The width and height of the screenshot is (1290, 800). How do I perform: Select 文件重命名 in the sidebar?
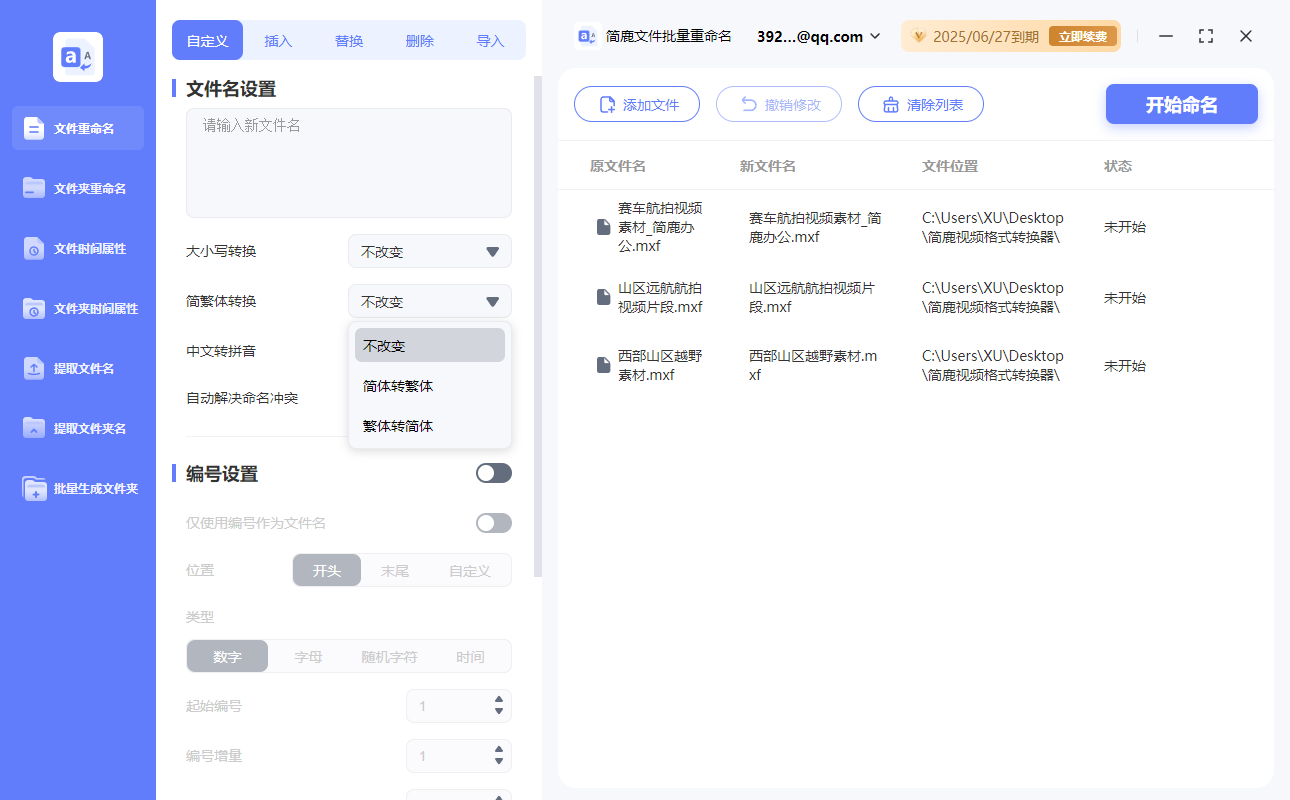pyautogui.click(x=76, y=128)
